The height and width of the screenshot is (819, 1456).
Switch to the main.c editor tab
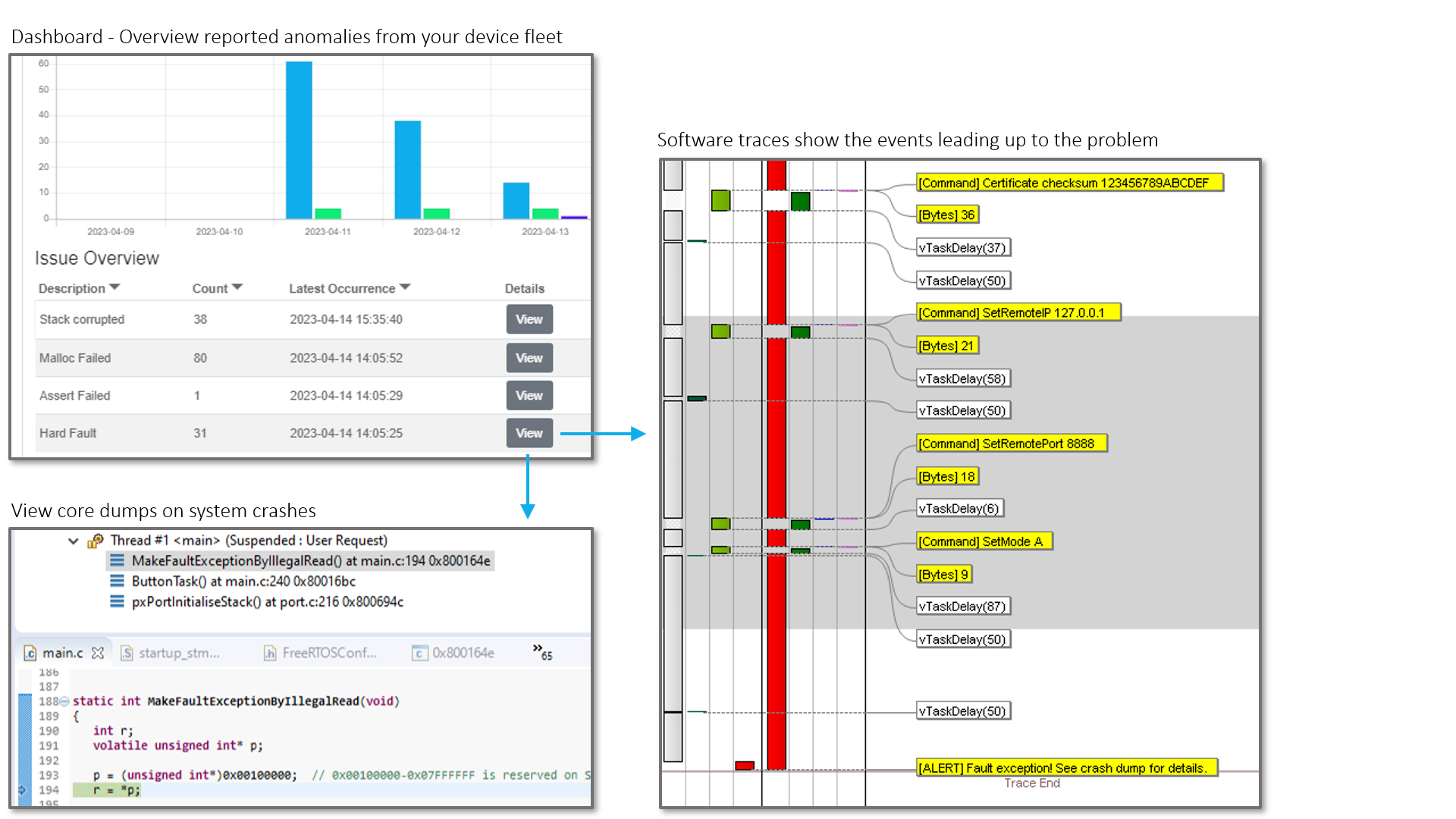pyautogui.click(x=64, y=652)
